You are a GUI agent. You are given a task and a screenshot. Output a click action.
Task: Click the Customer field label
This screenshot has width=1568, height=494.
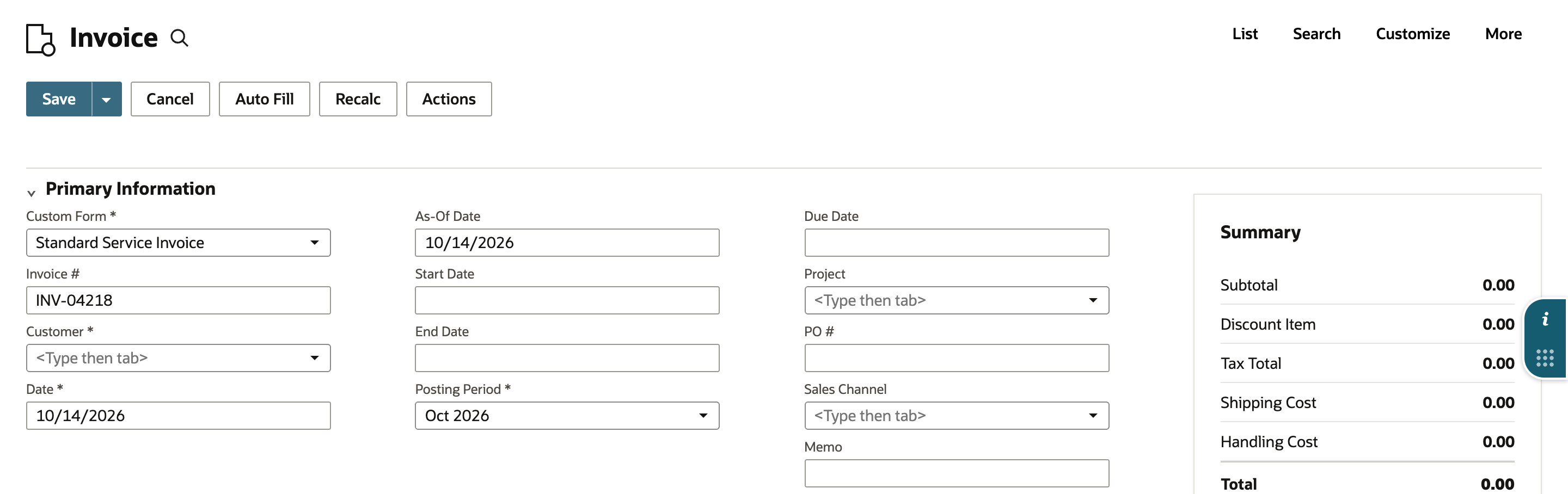59,331
